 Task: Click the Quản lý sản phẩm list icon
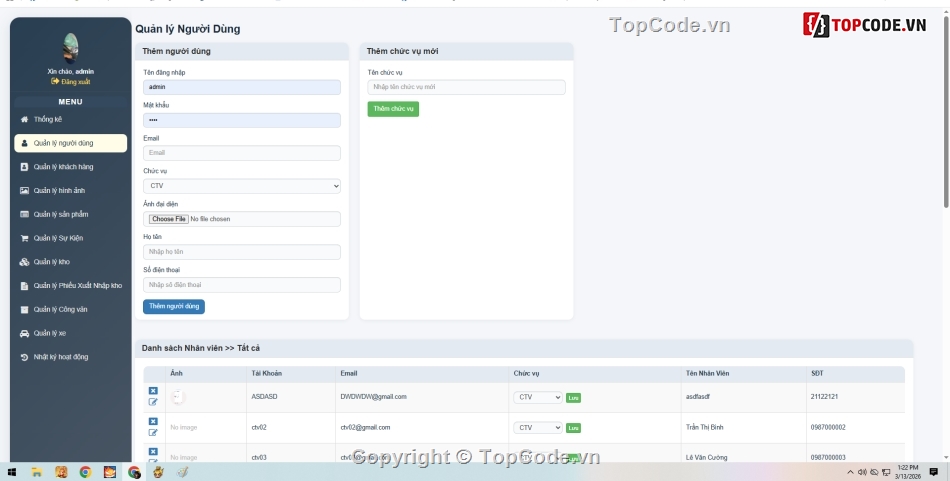click(x=24, y=214)
